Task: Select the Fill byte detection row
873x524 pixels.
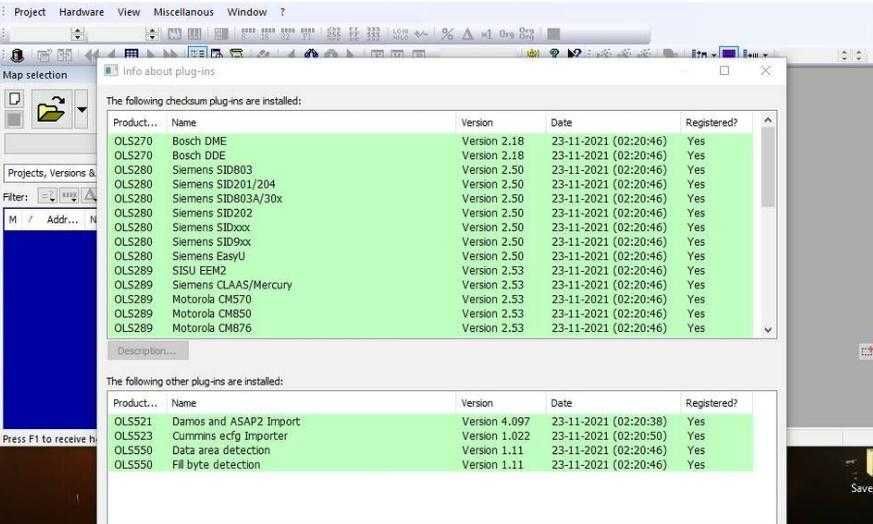Action: click(x=431, y=465)
